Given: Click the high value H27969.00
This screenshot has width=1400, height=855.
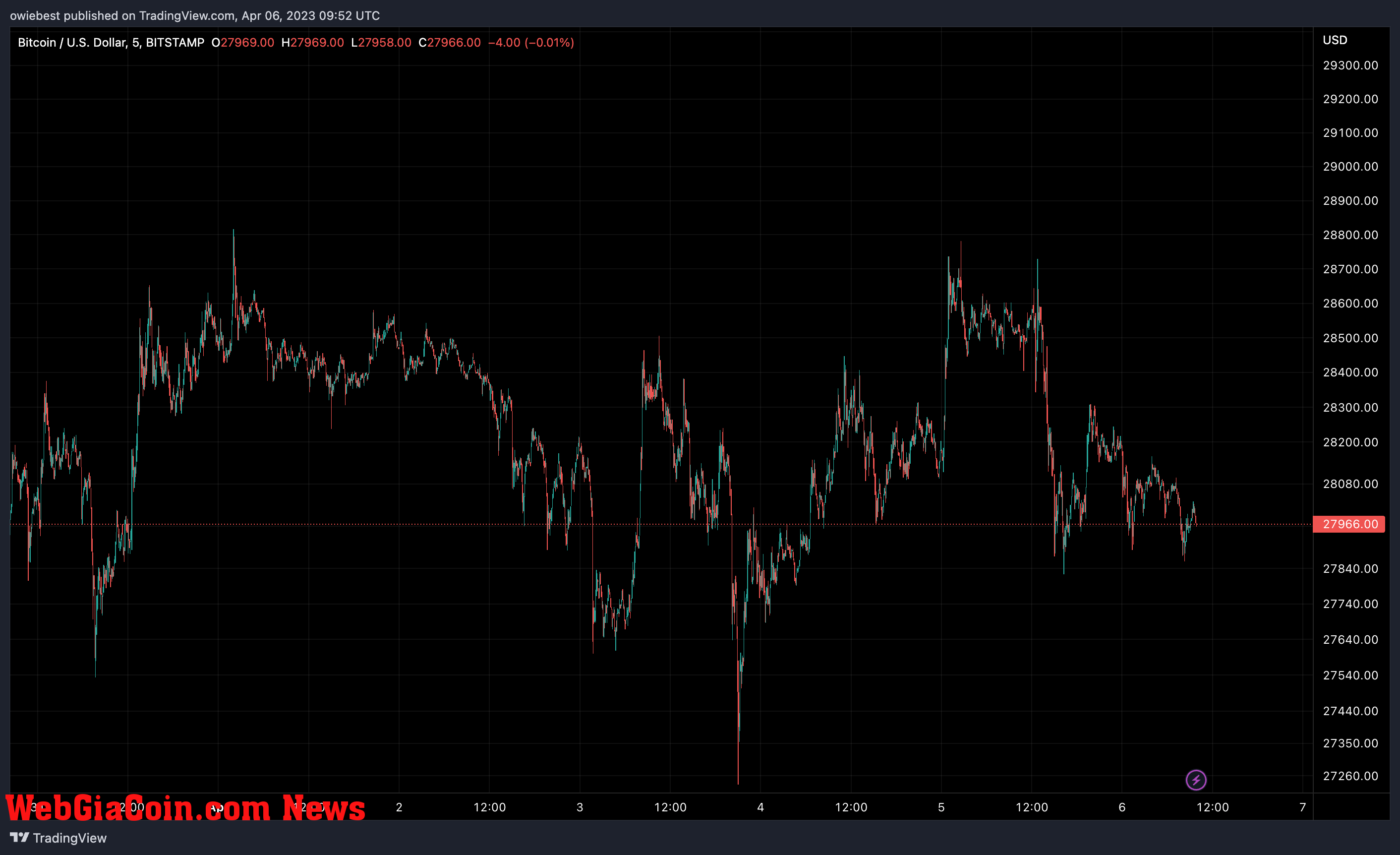Looking at the screenshot, I should (x=312, y=43).
